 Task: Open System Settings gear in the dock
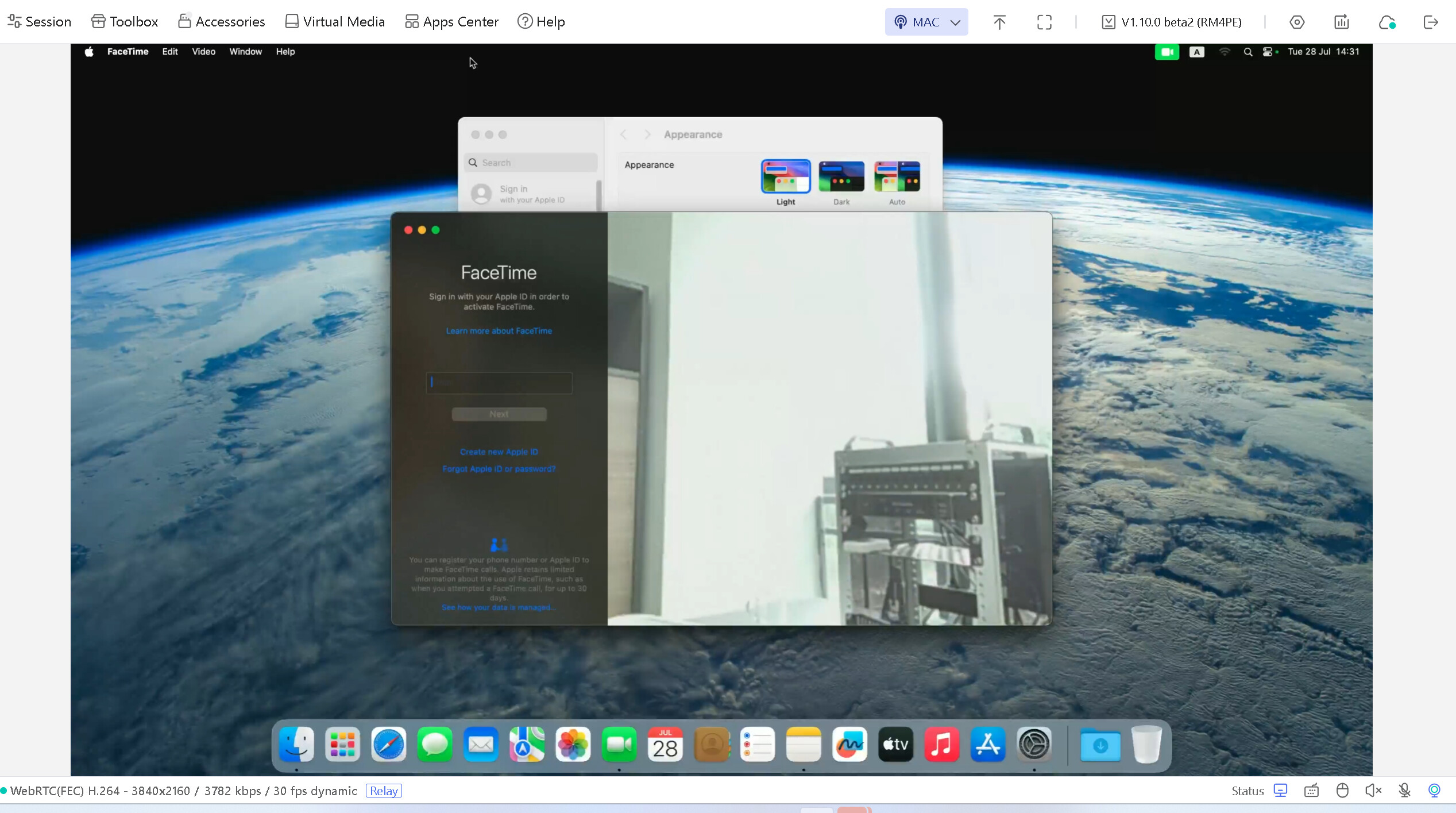(x=1034, y=745)
